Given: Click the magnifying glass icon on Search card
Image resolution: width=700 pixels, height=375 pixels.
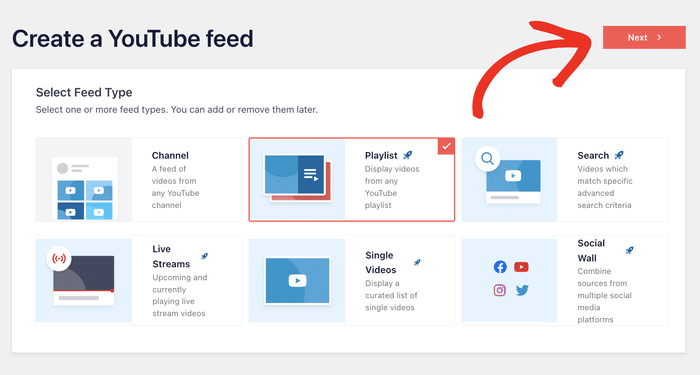Looking at the screenshot, I should click(488, 158).
